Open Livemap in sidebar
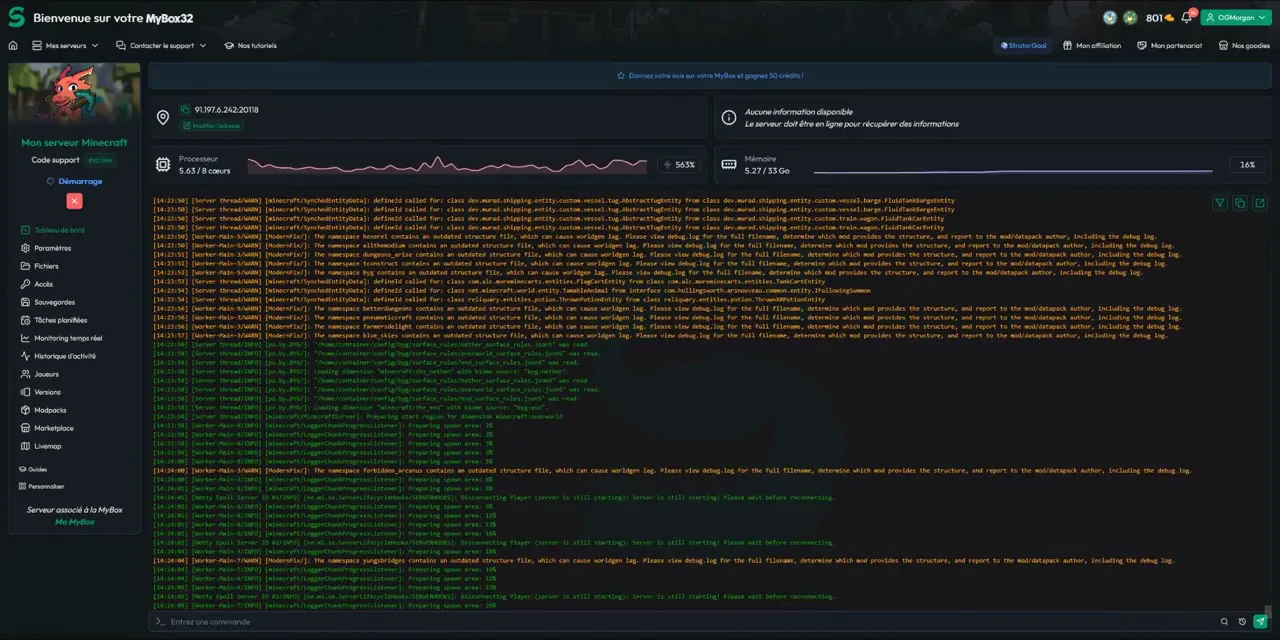This screenshot has width=1280, height=640. (x=41, y=446)
